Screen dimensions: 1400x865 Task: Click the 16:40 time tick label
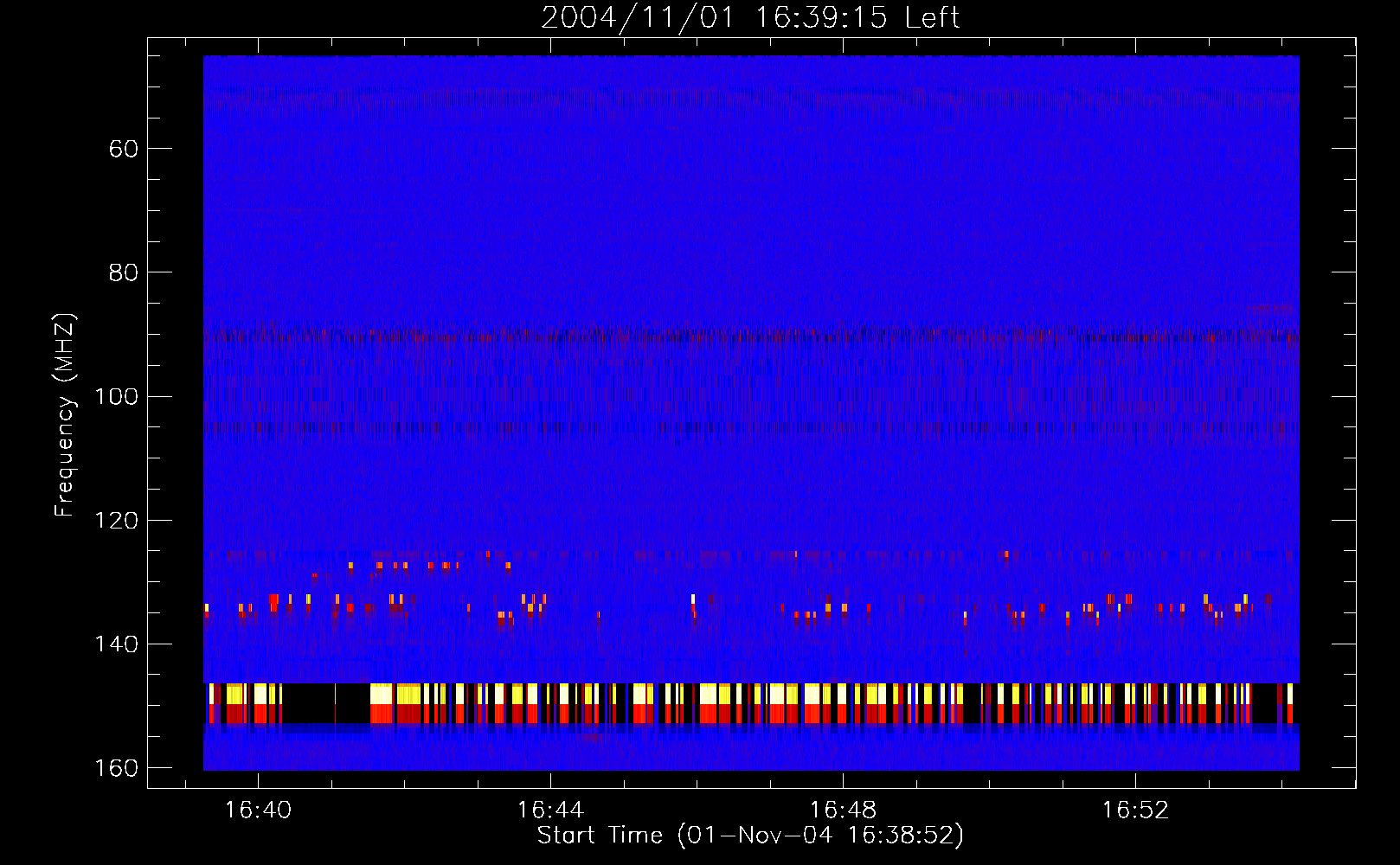(258, 811)
